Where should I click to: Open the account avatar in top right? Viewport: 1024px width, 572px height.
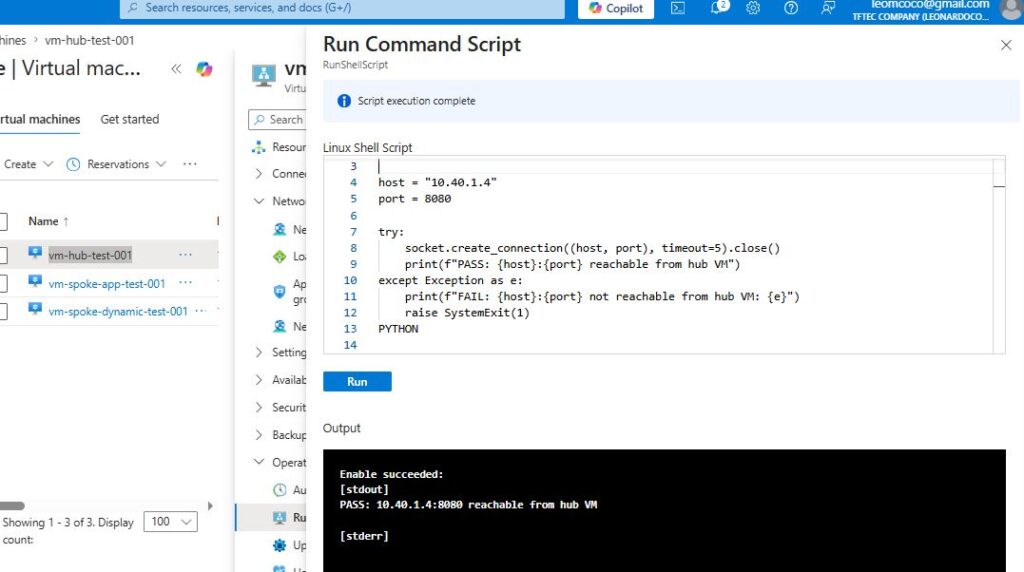pyautogui.click(x=1011, y=9)
